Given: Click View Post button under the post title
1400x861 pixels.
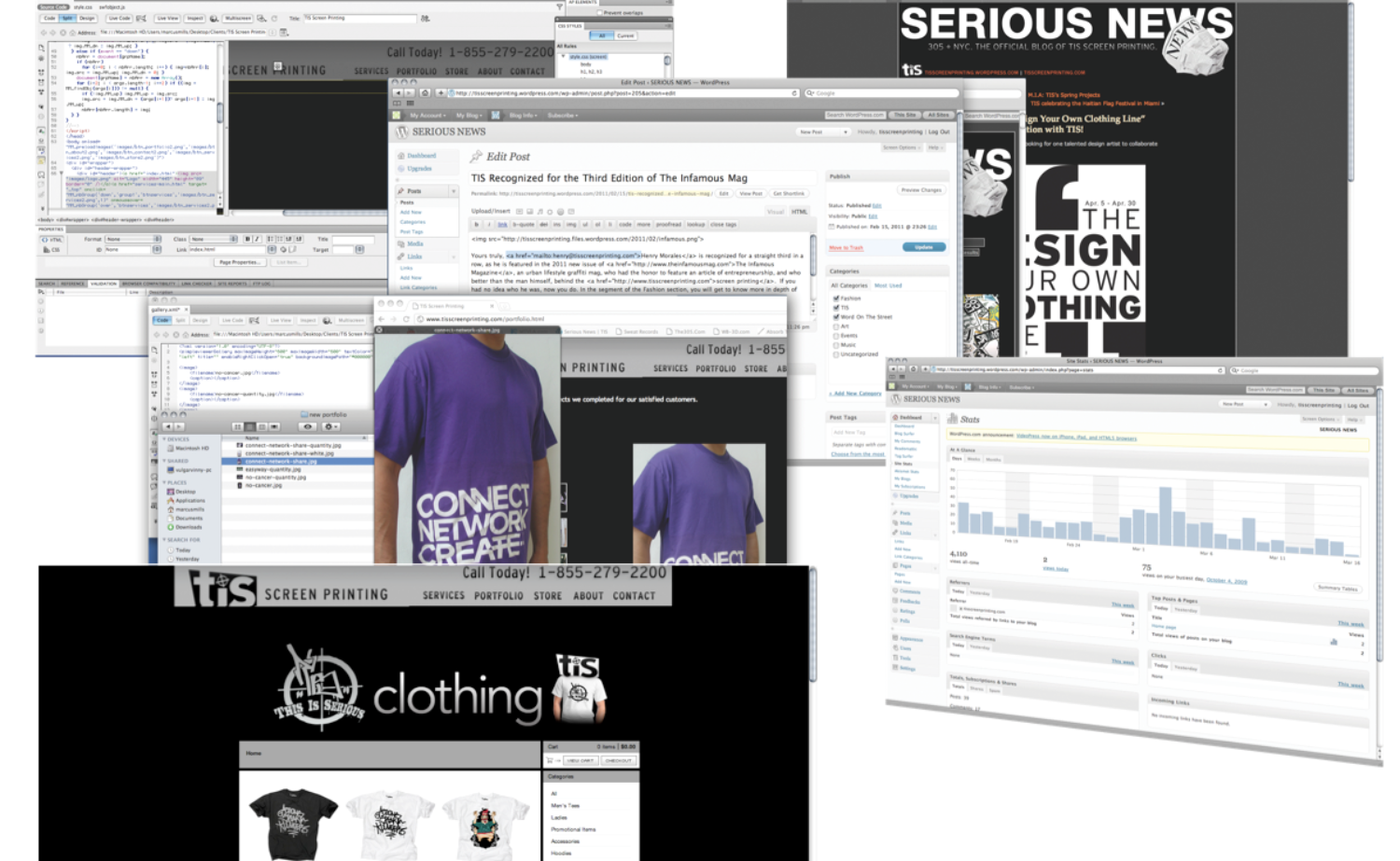Looking at the screenshot, I should (x=750, y=194).
